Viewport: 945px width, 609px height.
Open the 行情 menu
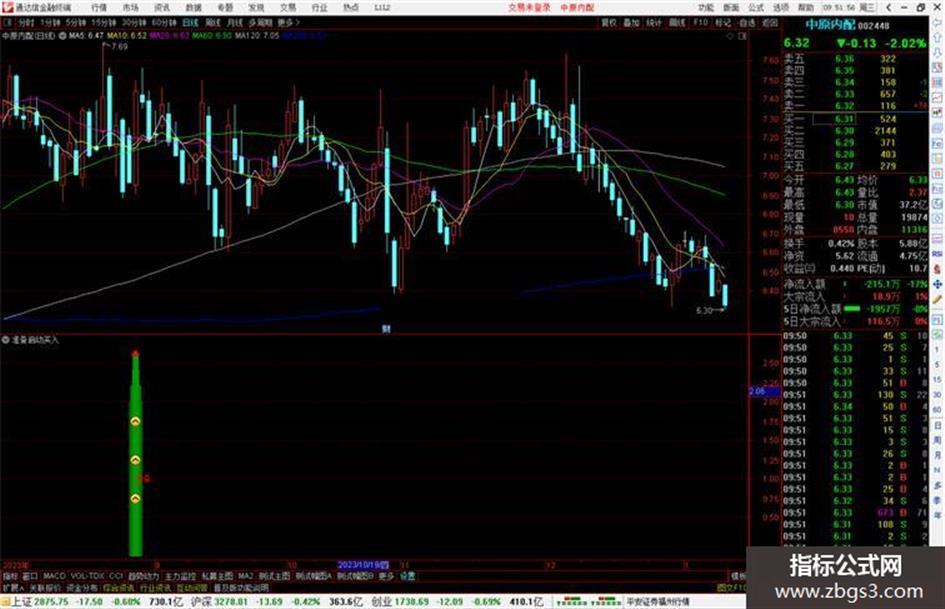[x=99, y=7]
